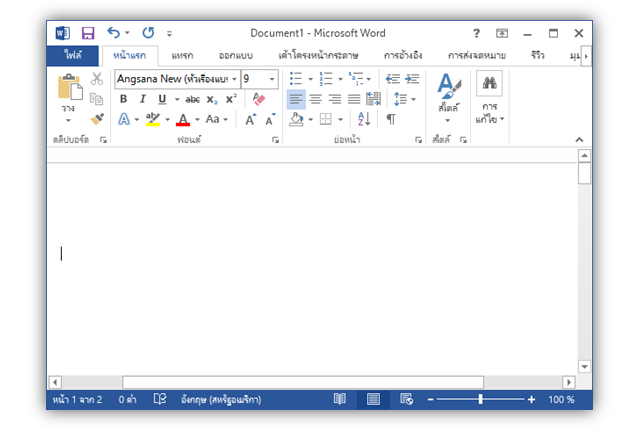Toggle Align Left button

(296, 99)
